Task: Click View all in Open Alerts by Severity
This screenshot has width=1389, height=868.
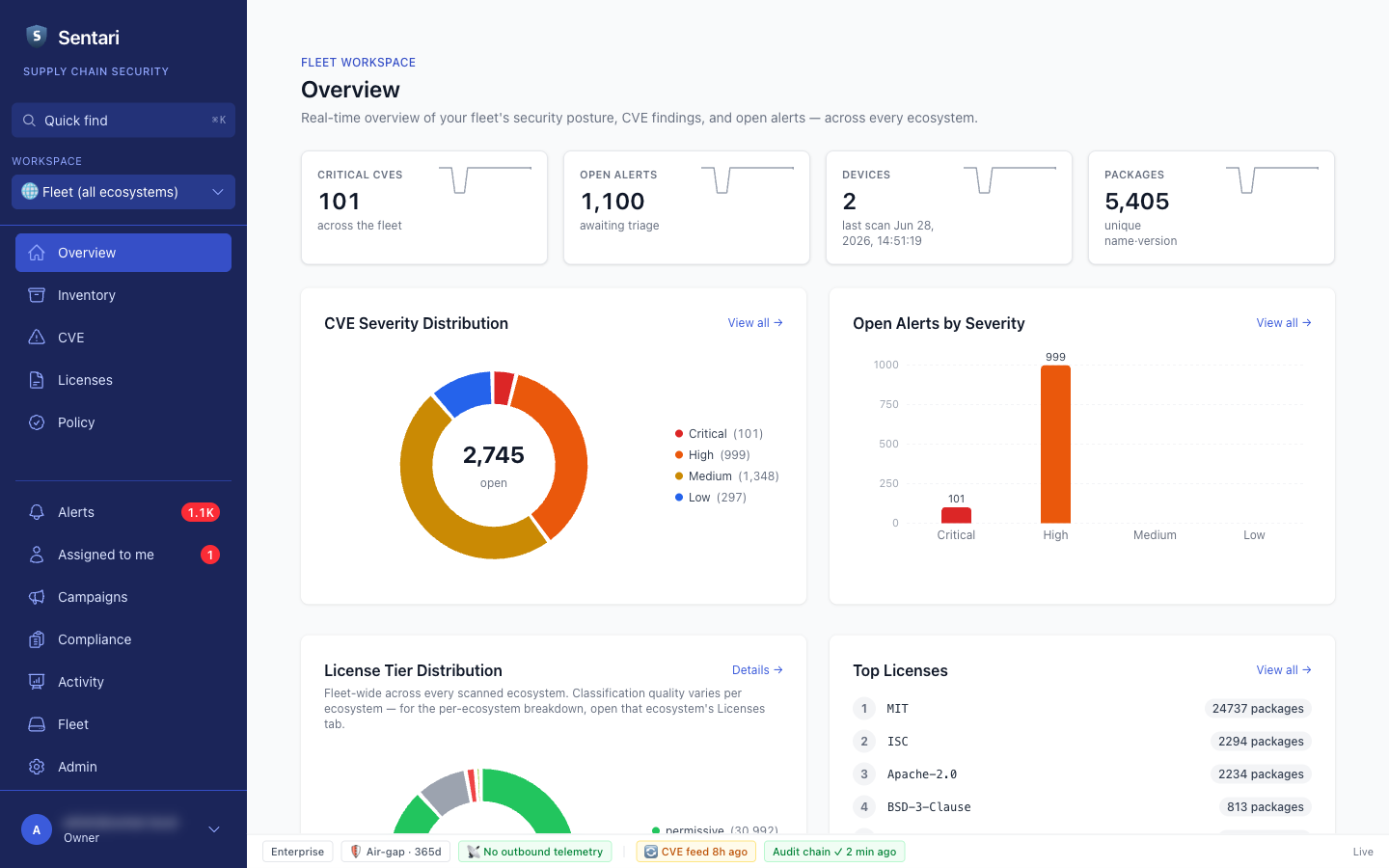Action: coord(1284,323)
